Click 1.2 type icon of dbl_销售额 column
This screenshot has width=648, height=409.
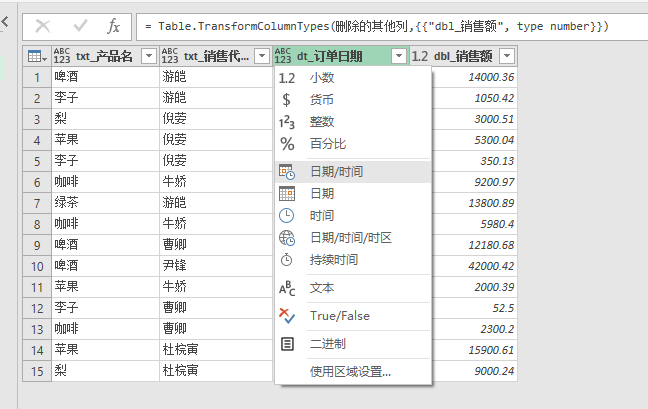pyautogui.click(x=420, y=56)
